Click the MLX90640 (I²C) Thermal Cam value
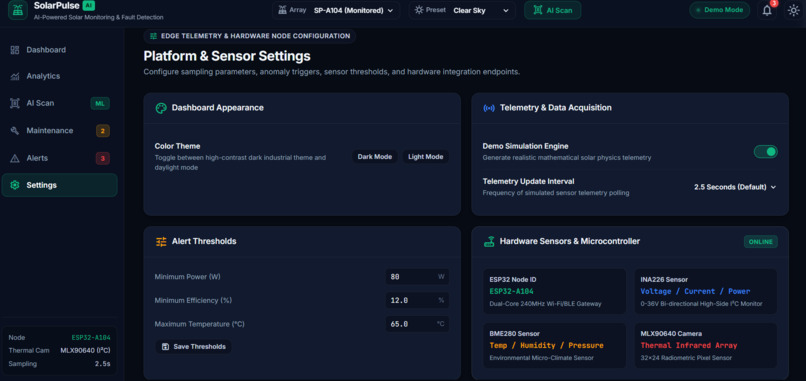Viewport: 806px width, 381px height. click(85, 351)
